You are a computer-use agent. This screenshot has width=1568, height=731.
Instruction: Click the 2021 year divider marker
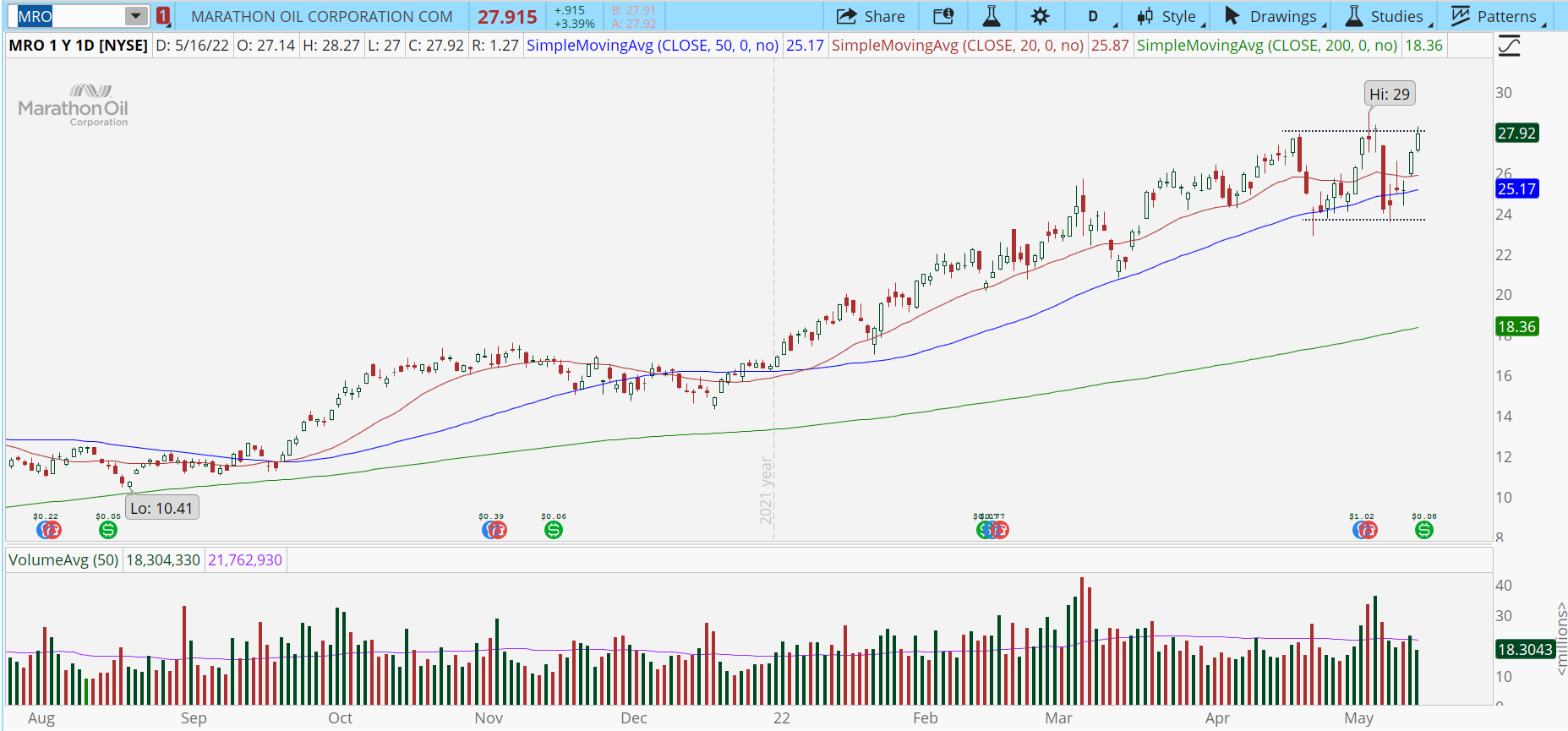(766, 490)
